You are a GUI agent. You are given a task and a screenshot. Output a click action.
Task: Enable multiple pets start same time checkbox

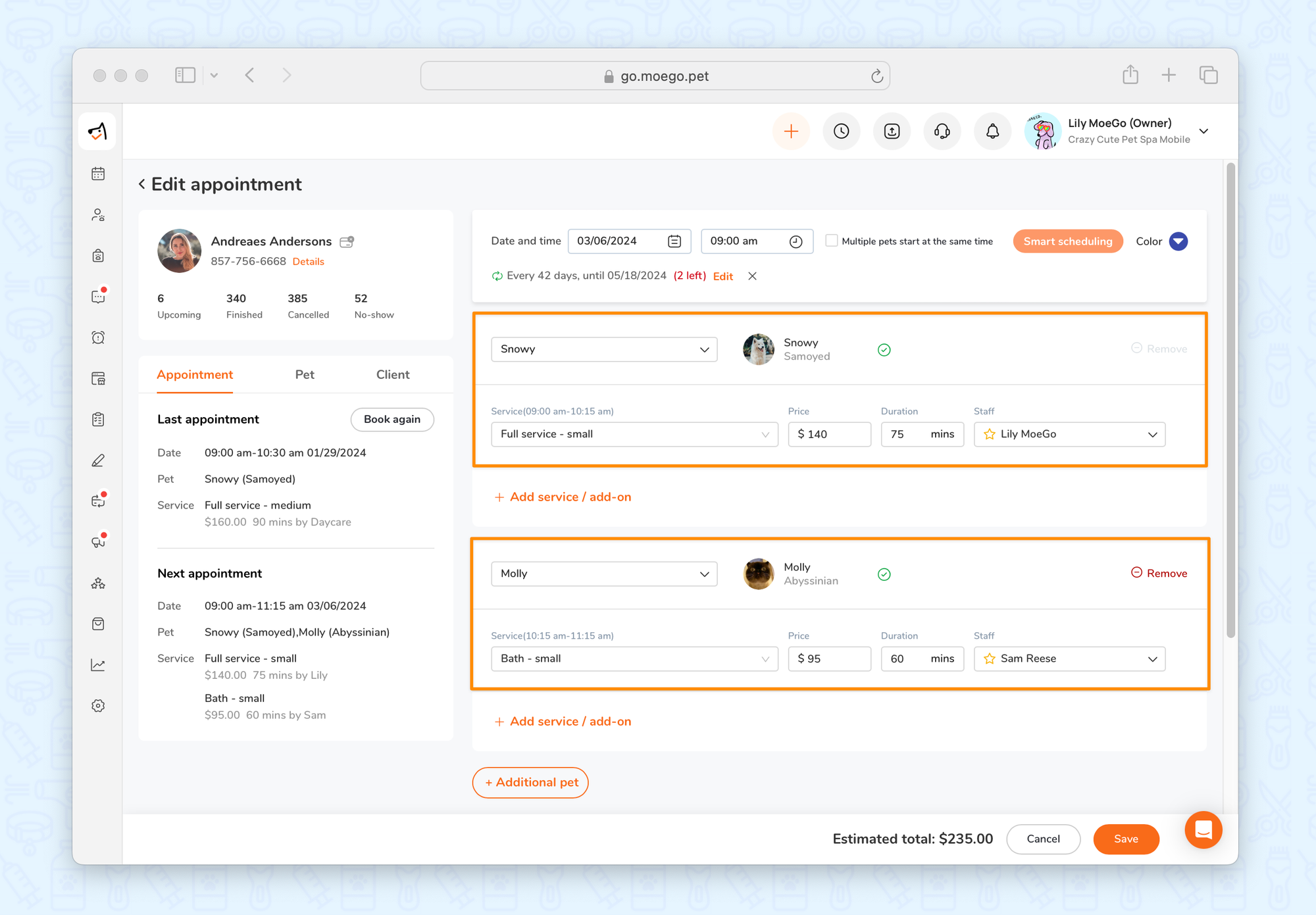pos(832,241)
